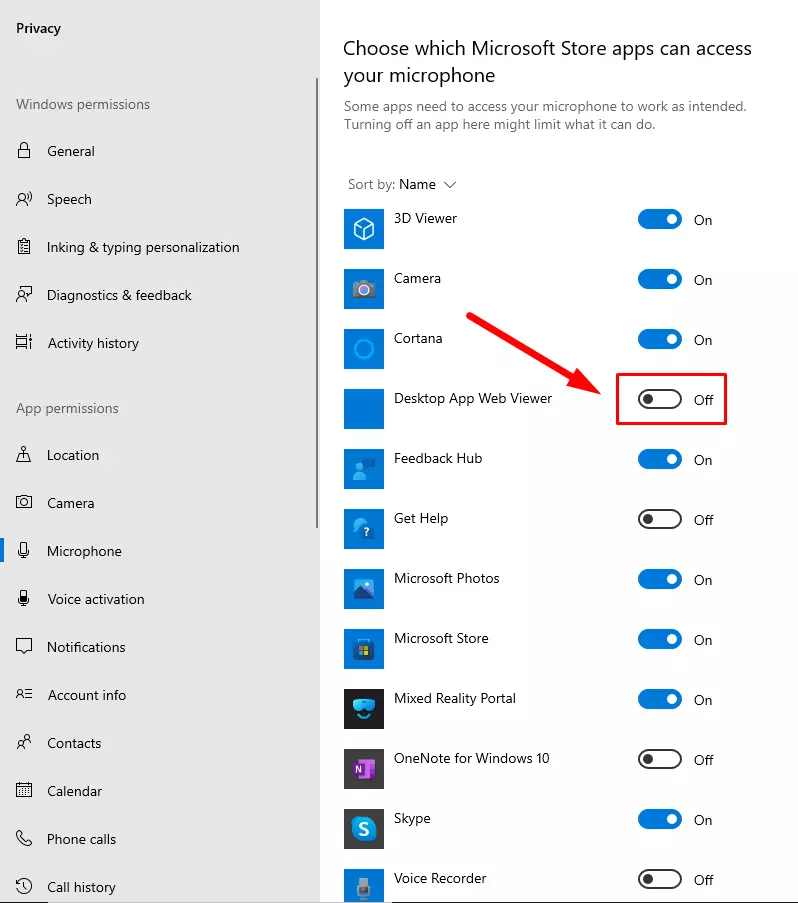Enable OneNote for Windows 10 microphone toggle
Viewport: 798px width, 903px height.
[660, 759]
